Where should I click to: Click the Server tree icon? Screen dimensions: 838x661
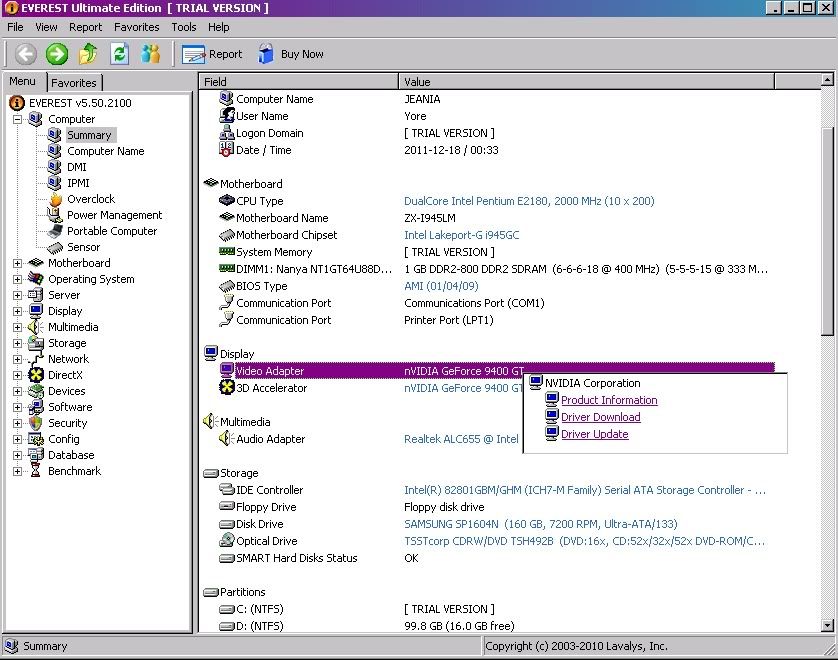[x=36, y=295]
